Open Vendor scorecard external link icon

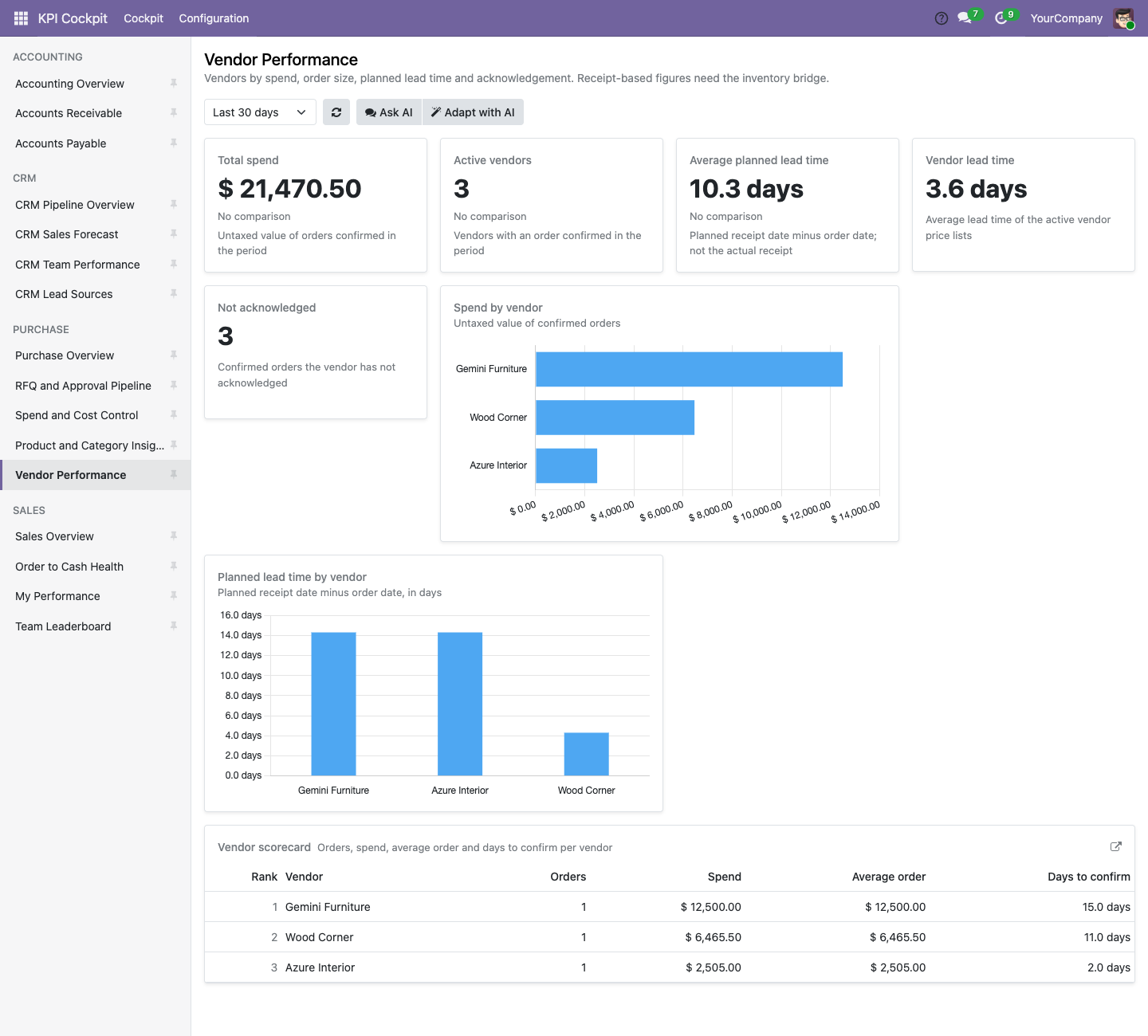[x=1116, y=846]
